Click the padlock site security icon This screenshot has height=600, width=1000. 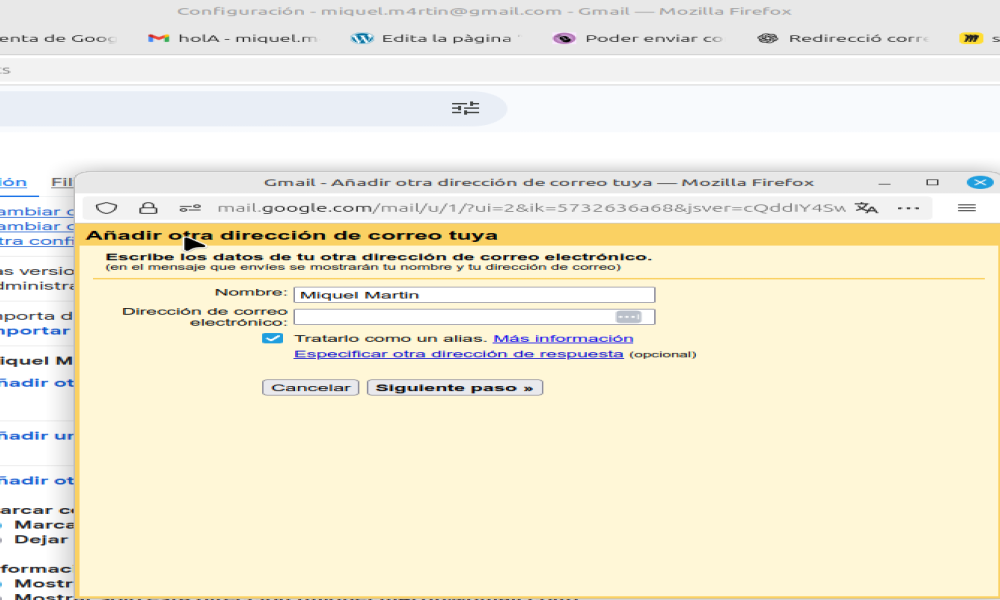[x=148, y=208]
